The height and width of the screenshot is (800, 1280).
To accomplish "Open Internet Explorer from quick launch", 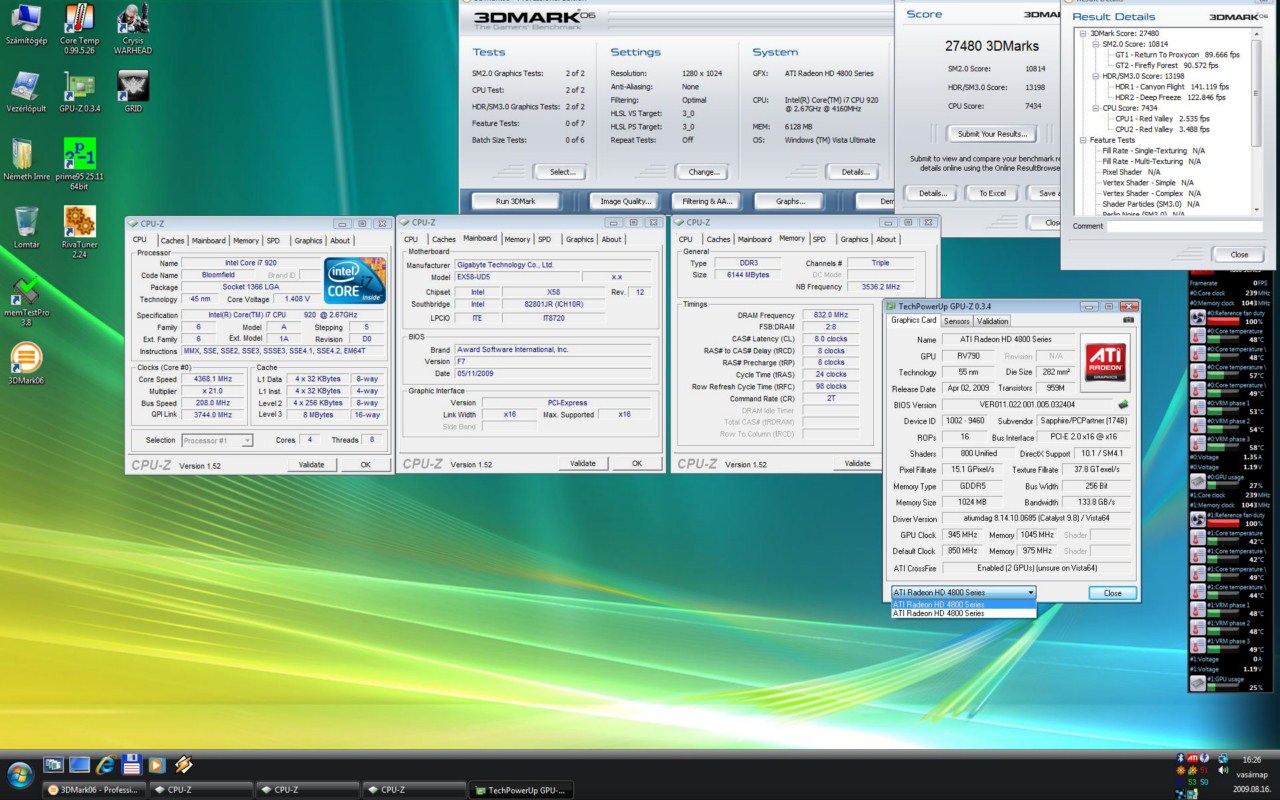I will pos(105,766).
